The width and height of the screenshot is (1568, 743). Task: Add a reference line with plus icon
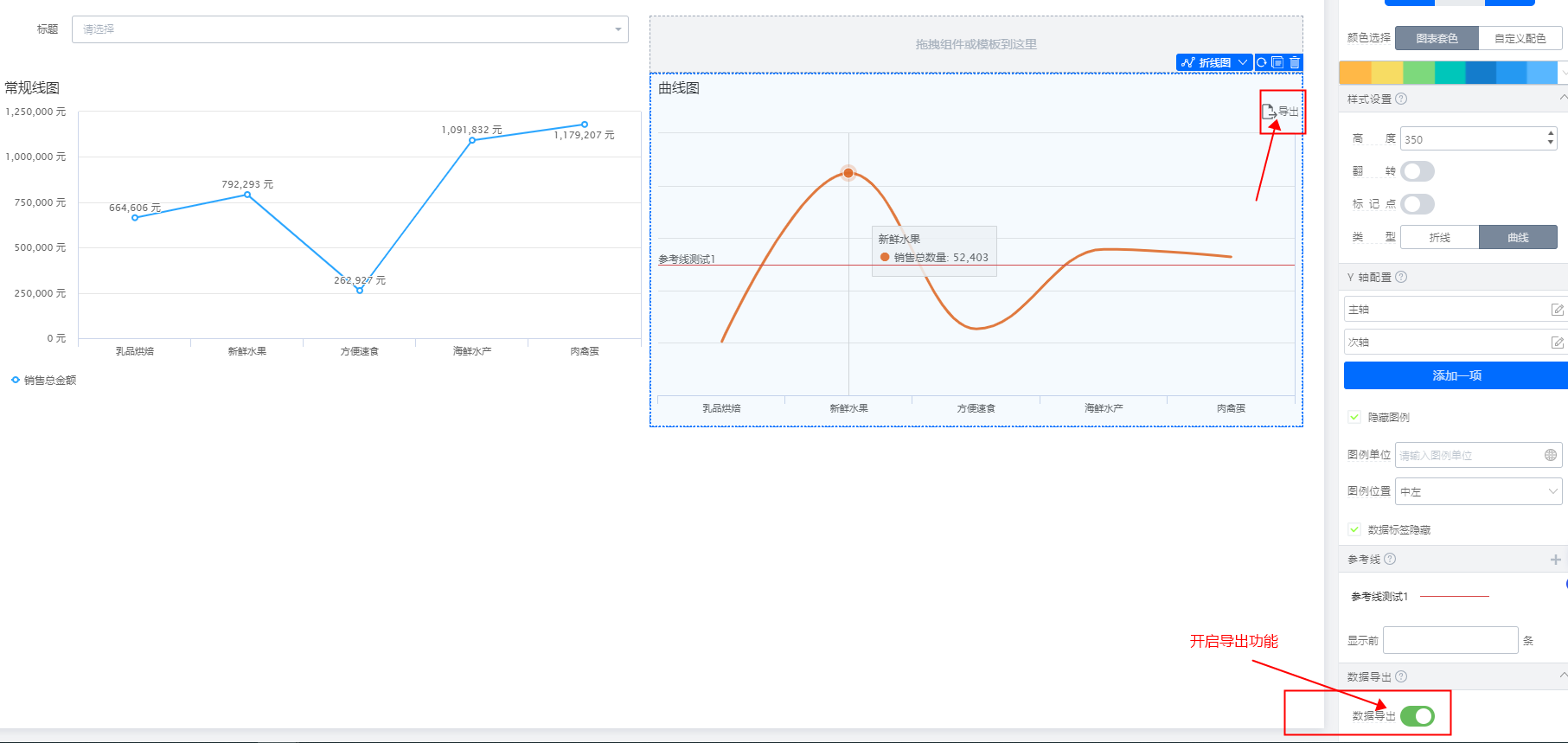(x=1556, y=560)
